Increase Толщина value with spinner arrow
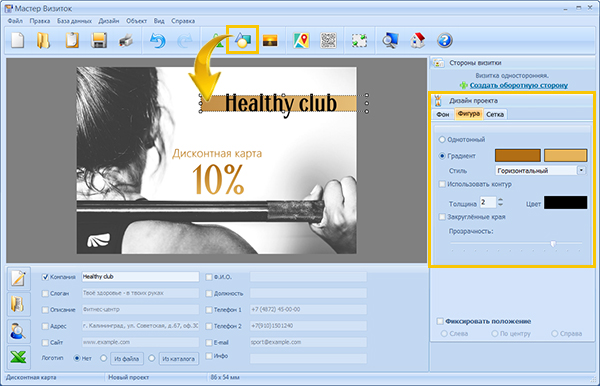Viewport: 600px width, 386px height. click(501, 200)
